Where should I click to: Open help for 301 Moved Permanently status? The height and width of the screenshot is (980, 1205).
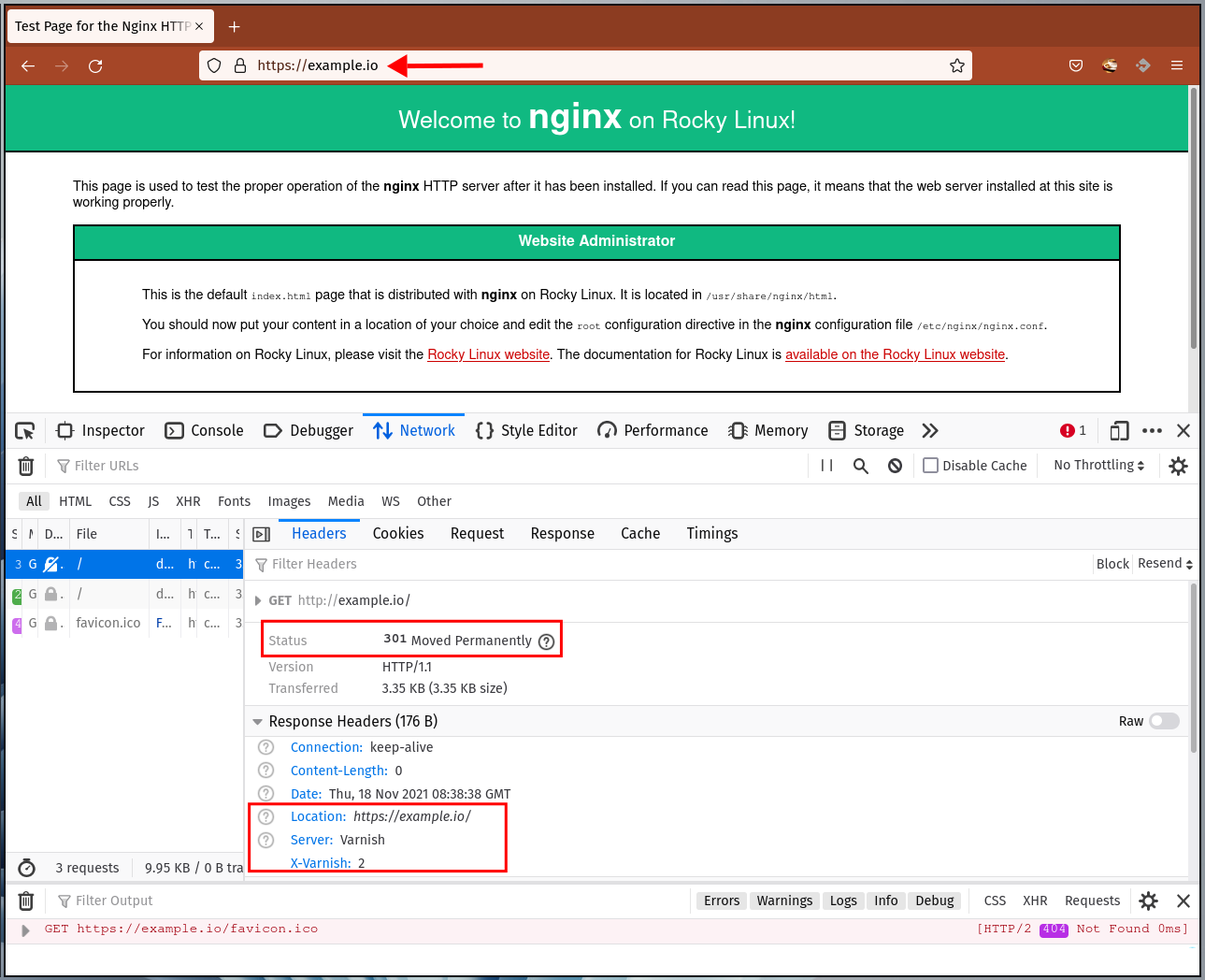tap(547, 641)
